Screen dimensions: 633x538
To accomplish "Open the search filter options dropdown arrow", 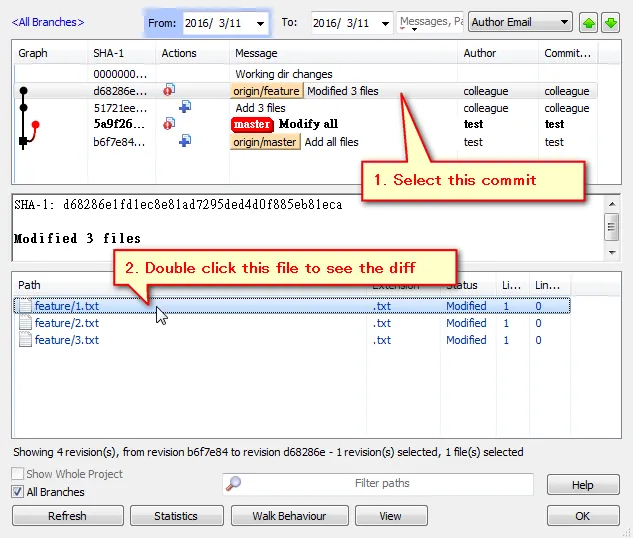I will pos(414,29).
